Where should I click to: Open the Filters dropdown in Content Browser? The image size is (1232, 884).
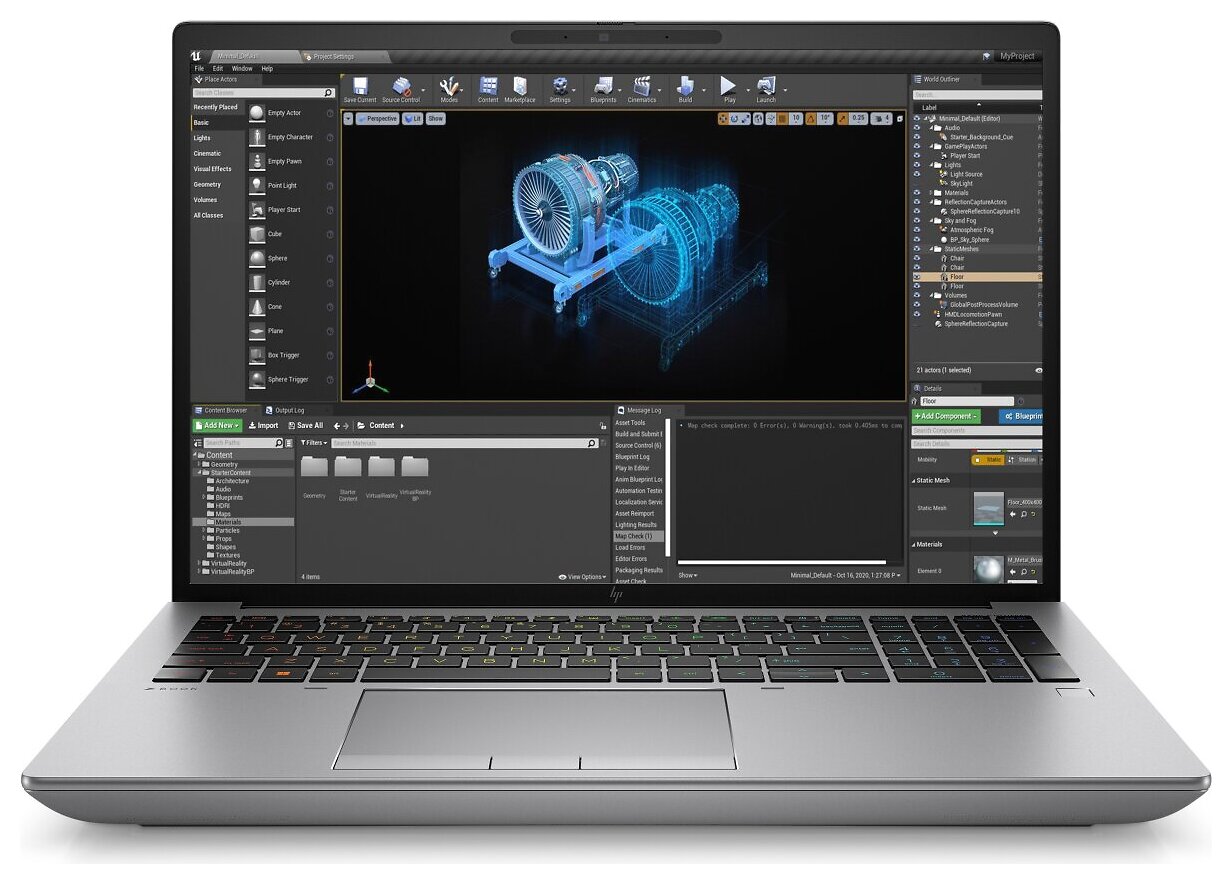coord(314,443)
